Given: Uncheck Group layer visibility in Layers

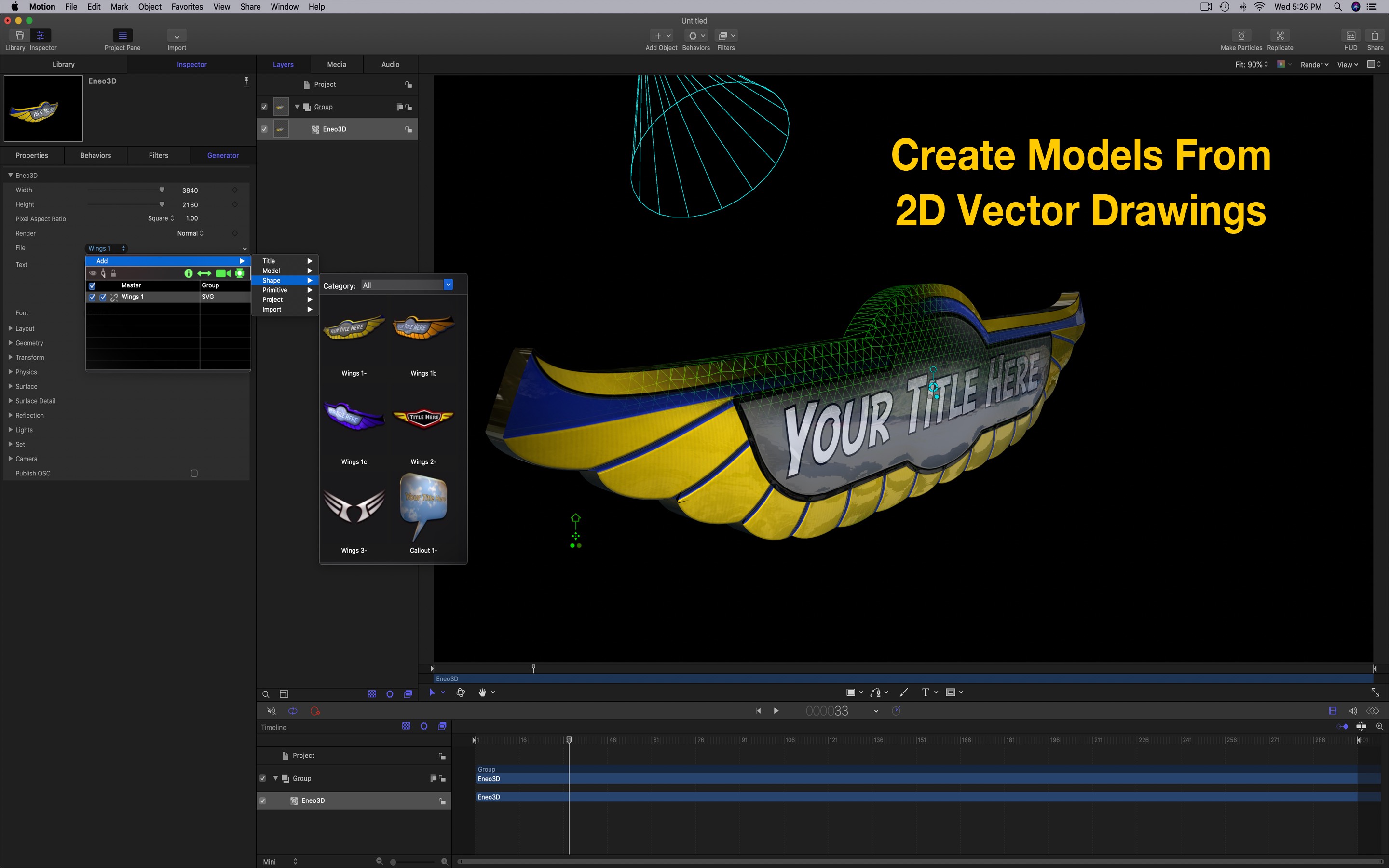Looking at the screenshot, I should [264, 107].
